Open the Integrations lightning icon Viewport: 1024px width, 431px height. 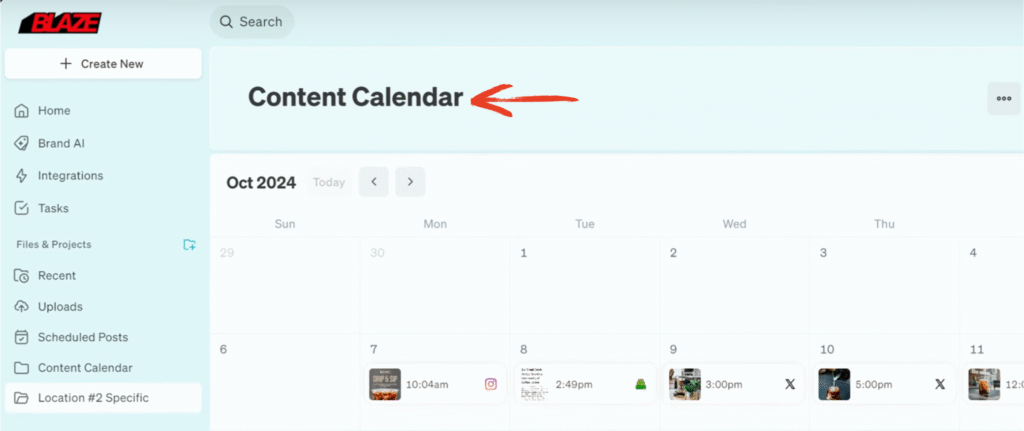coord(22,176)
